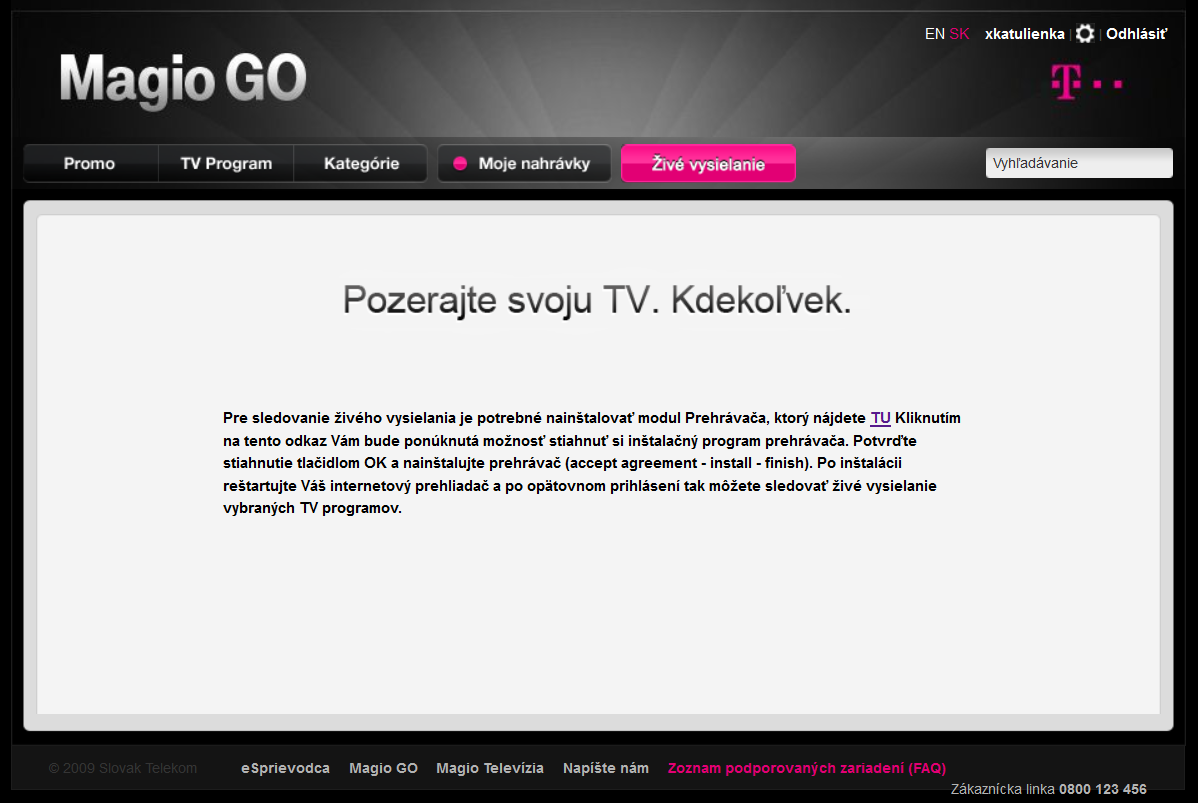Select the Živé vysielanie tab

(x=708, y=164)
